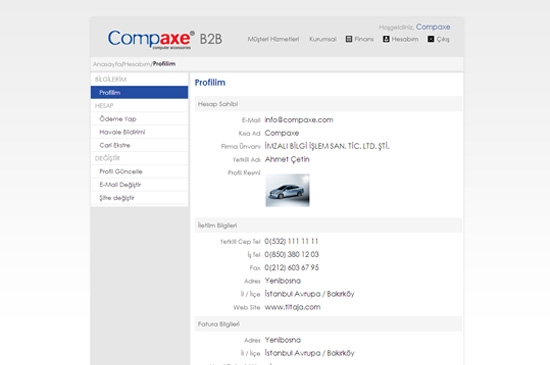
Task: Go to Hesabım breadcrumb
Action: point(137,64)
